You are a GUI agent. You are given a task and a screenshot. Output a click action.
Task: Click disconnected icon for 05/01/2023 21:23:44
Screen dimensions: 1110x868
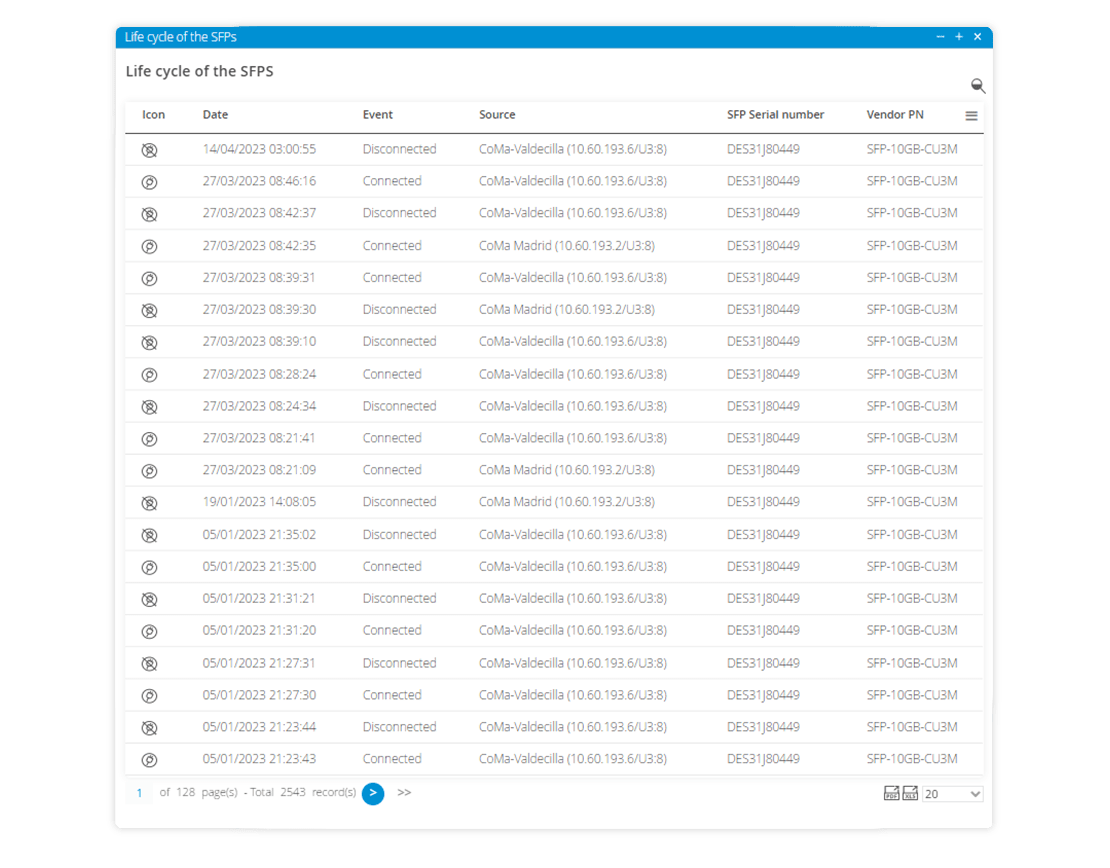149,728
